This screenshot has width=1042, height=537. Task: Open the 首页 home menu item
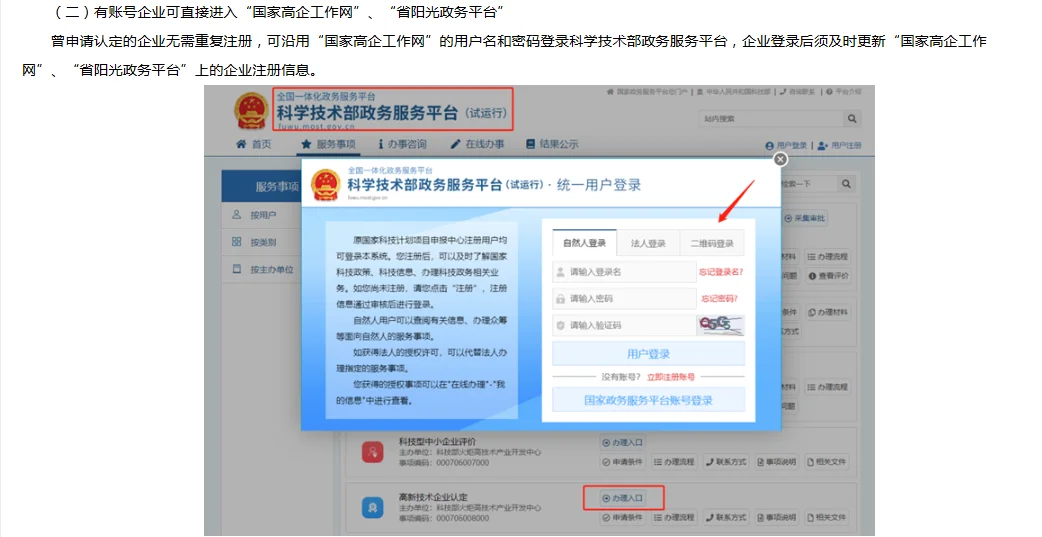[x=254, y=144]
